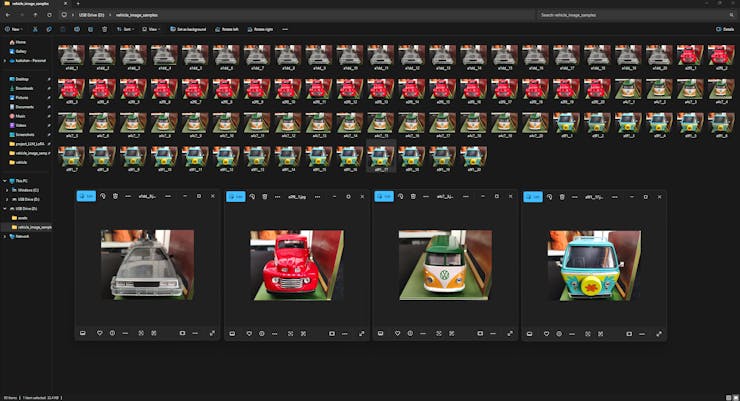Switch to large thumbnails view in status corner
The width and height of the screenshot is (740, 401).
click(735, 398)
